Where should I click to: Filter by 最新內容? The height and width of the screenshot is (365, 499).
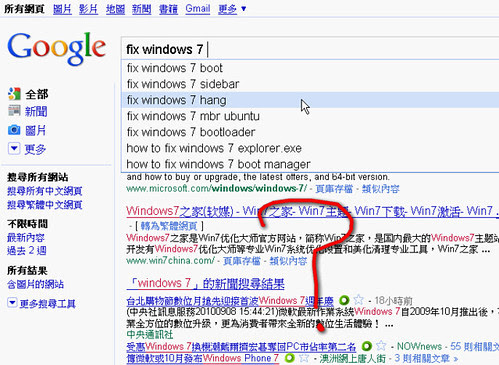click(x=26, y=238)
